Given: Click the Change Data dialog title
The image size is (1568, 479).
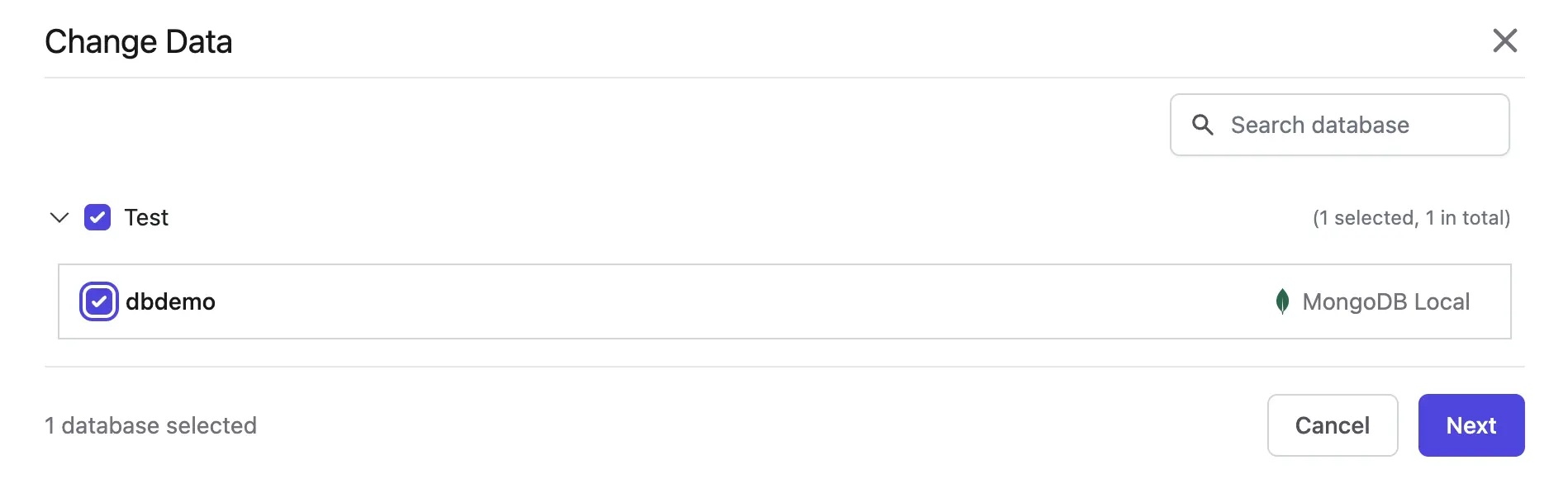Looking at the screenshot, I should point(138,40).
